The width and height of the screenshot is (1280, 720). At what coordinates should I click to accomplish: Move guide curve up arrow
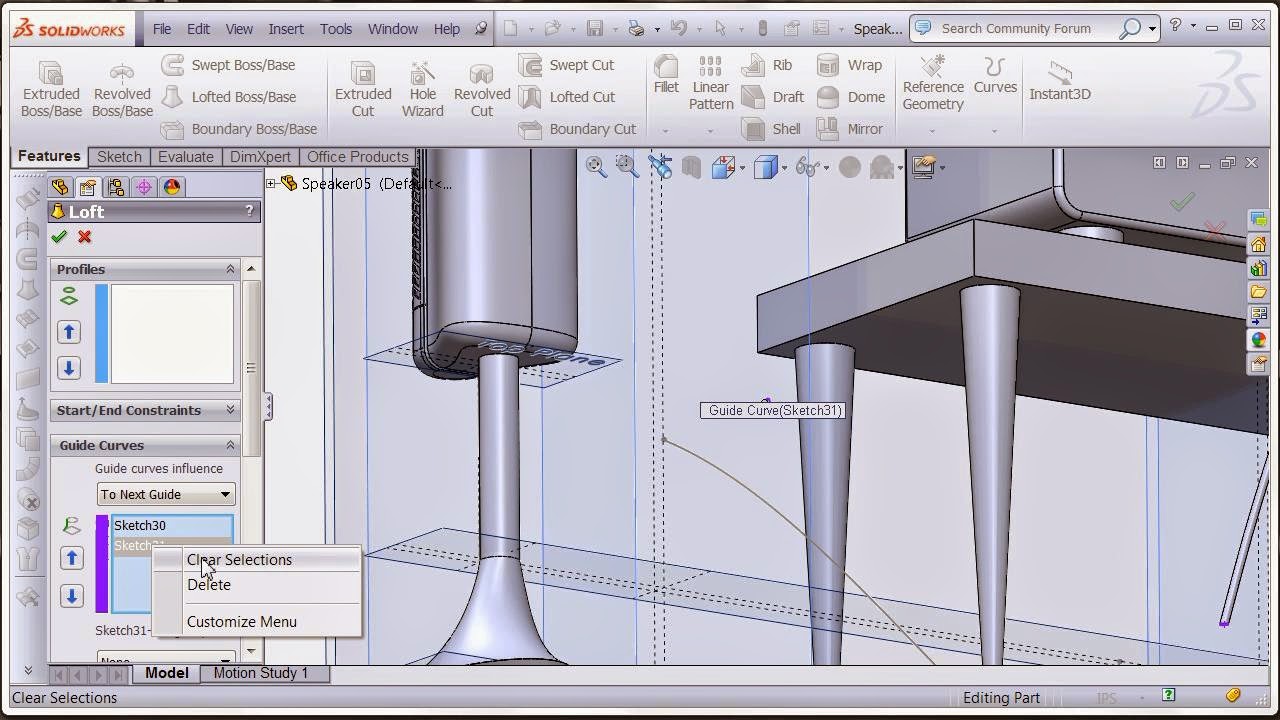pos(71,558)
